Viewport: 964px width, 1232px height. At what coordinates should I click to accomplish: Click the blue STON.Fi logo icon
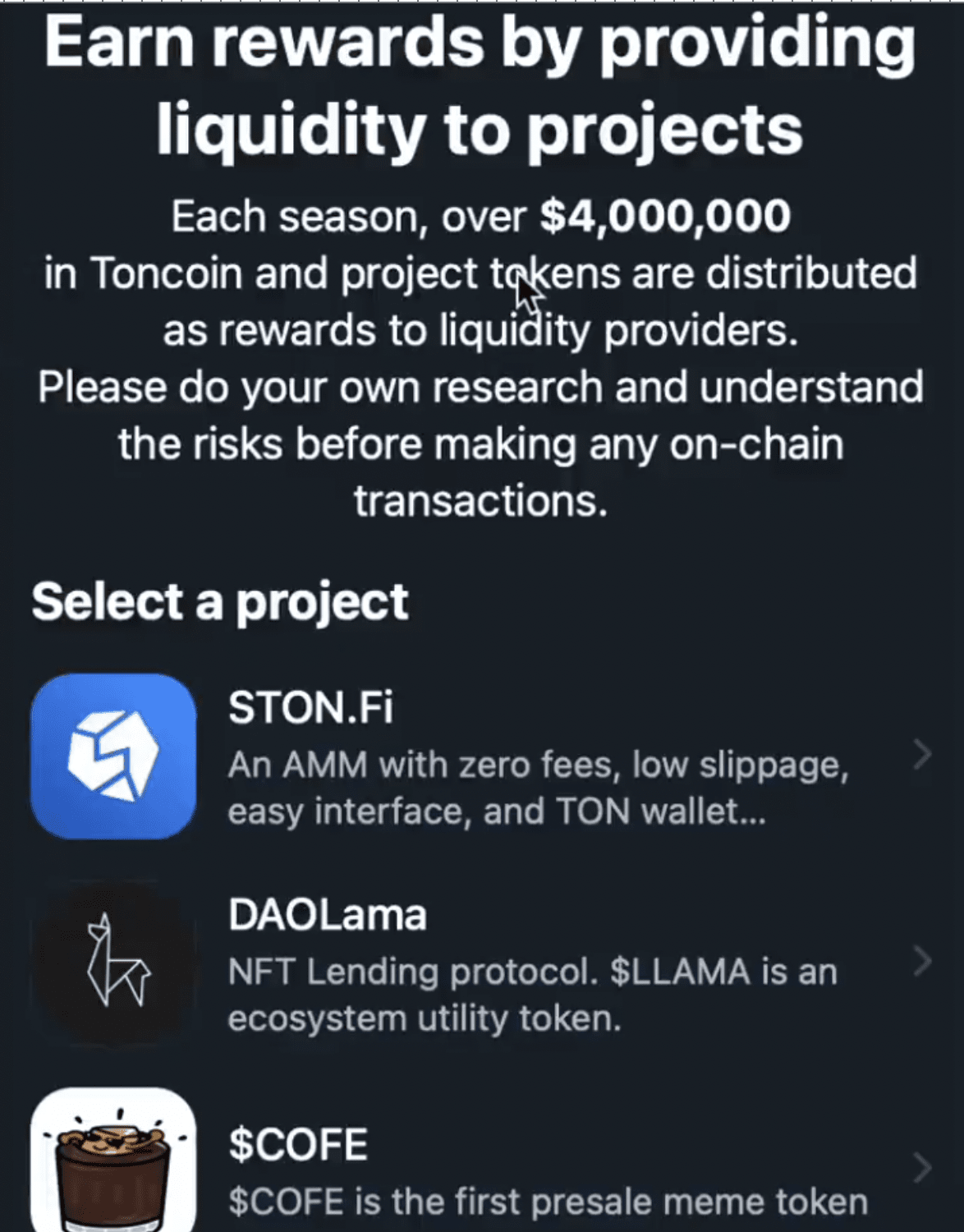(113, 756)
